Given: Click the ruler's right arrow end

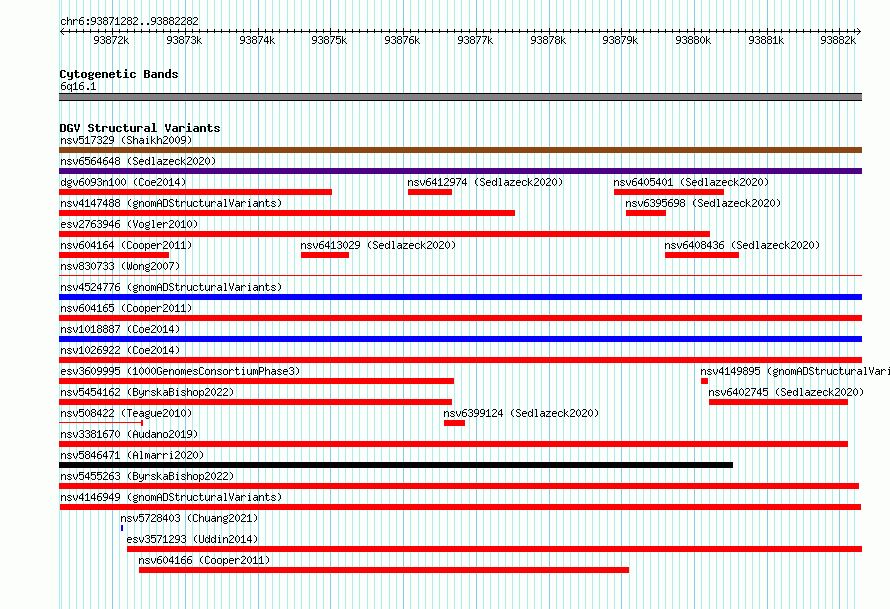Looking at the screenshot, I should point(859,31).
